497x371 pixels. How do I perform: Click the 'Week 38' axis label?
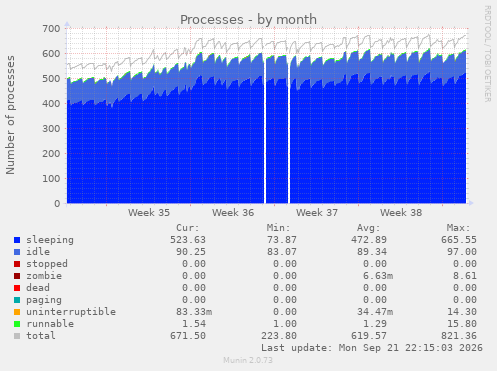401,213
